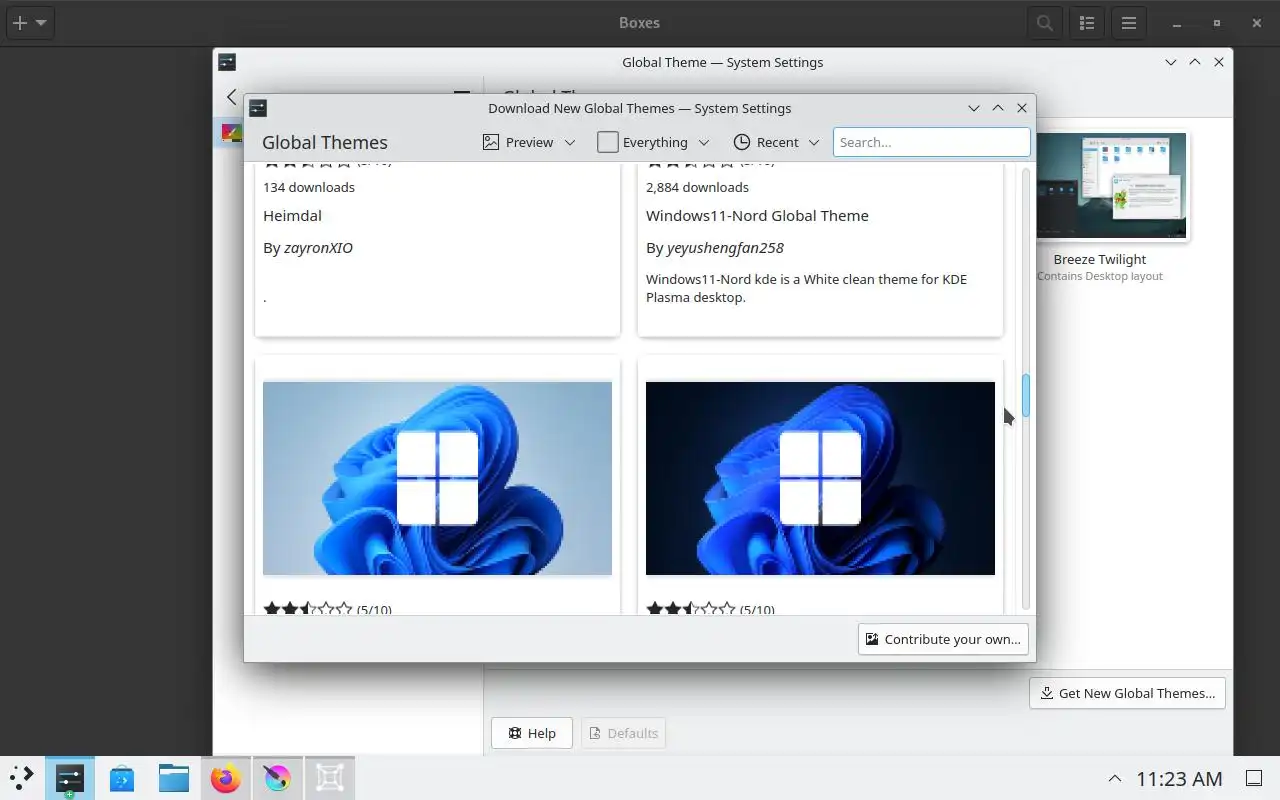1280x800 pixels.
Task: Open Krita from the taskbar
Action: point(277,778)
